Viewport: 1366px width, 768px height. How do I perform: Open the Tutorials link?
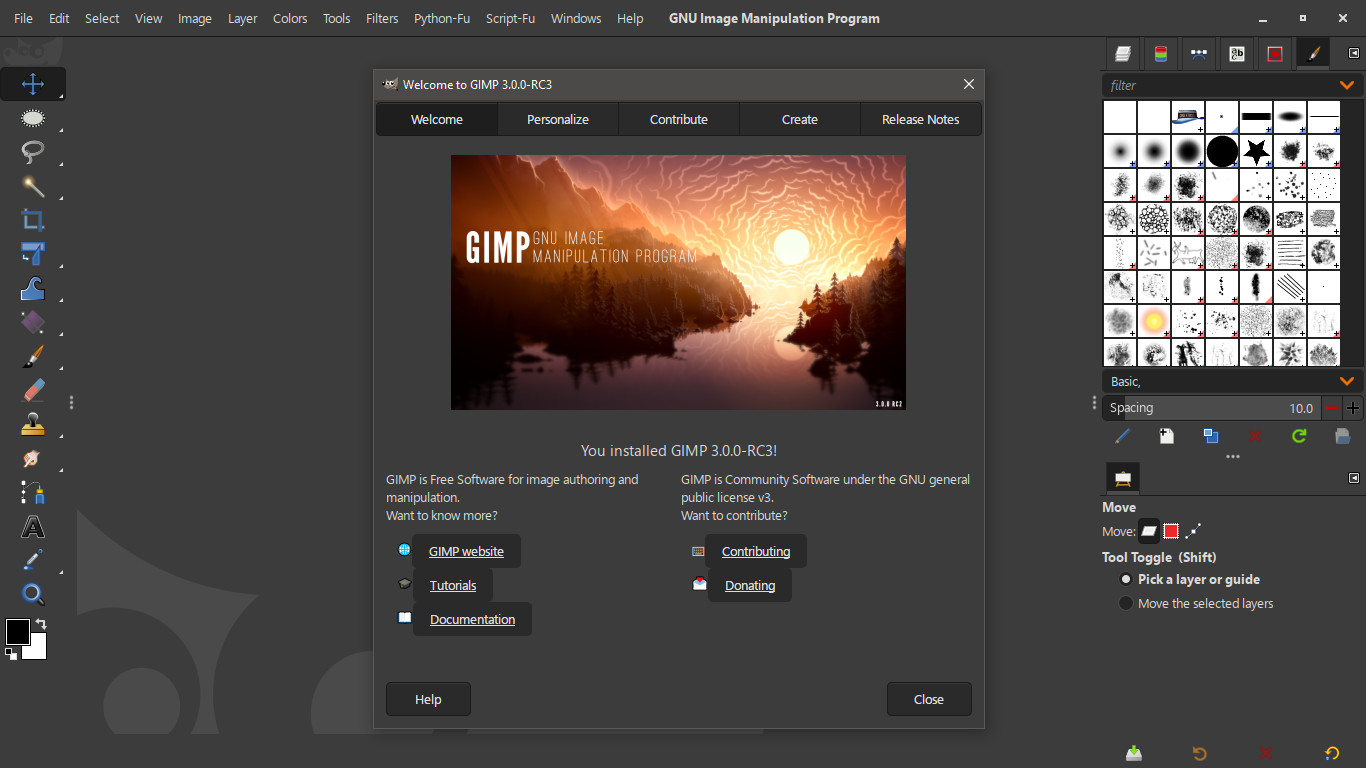pos(453,585)
